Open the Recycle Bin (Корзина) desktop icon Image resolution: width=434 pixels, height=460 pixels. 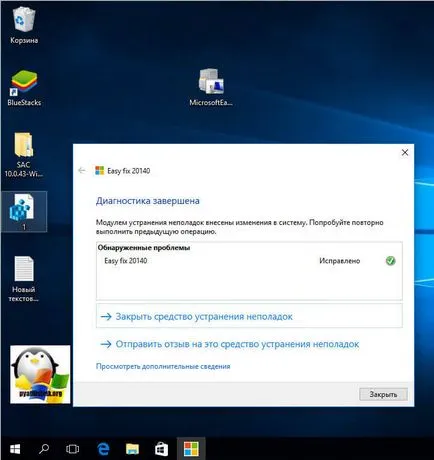pyautogui.click(x=24, y=26)
